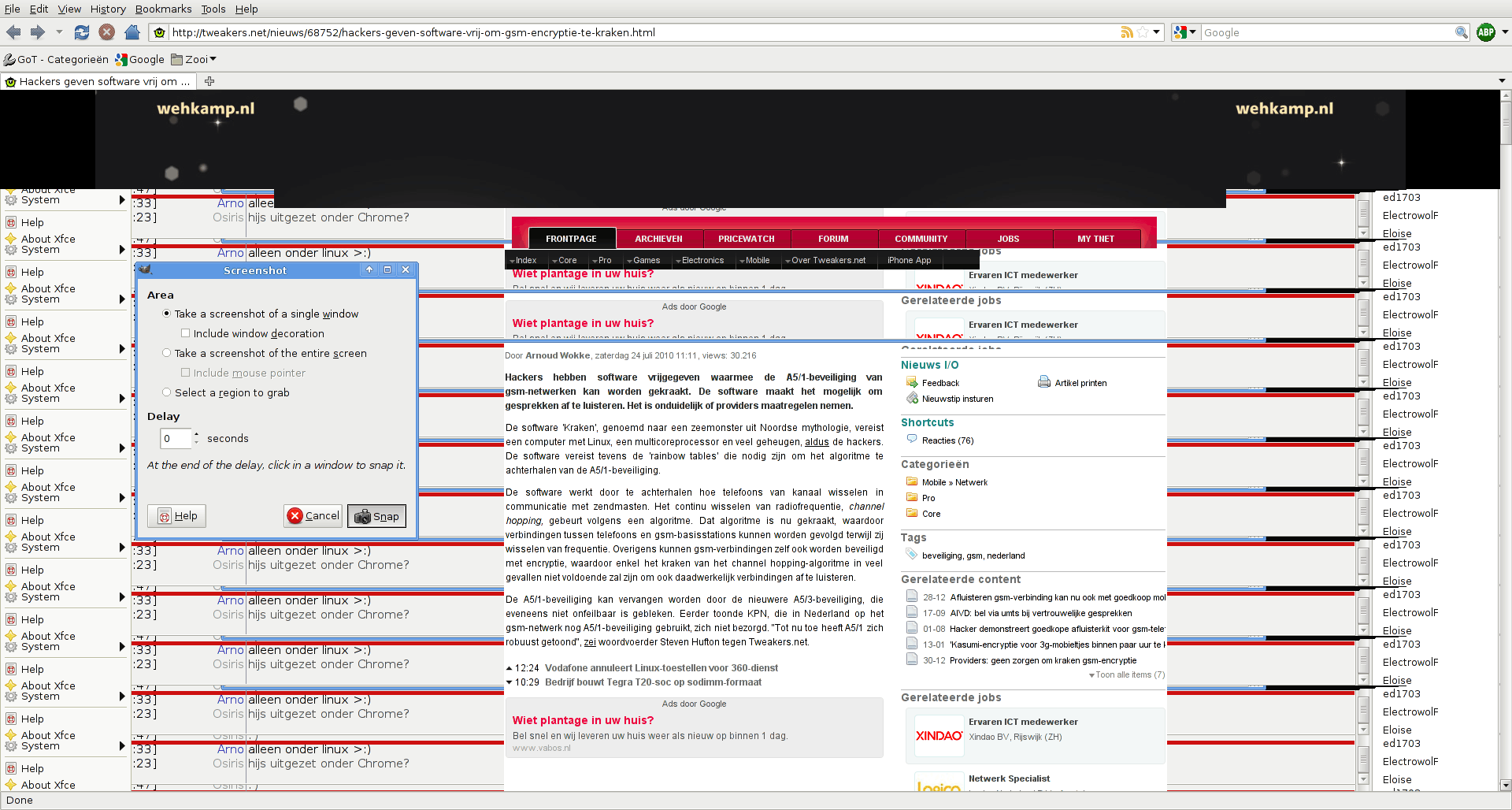Click the Pro category folder icon
This screenshot has width=1512, height=810.
[x=912, y=497]
